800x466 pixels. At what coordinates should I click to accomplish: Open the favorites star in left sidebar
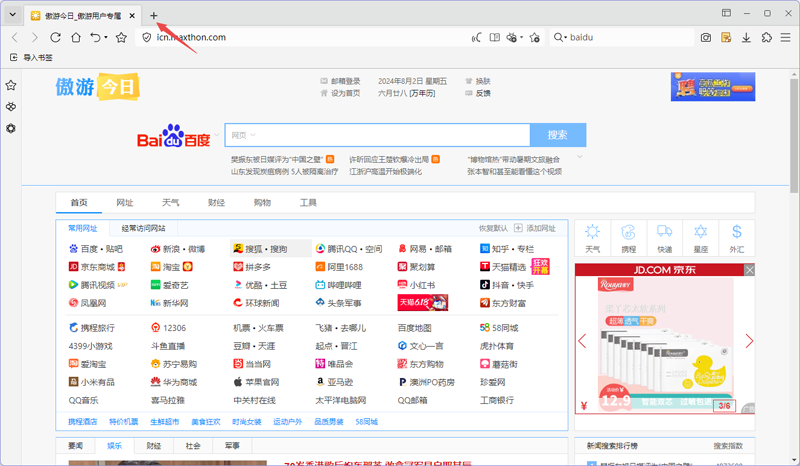(x=11, y=86)
